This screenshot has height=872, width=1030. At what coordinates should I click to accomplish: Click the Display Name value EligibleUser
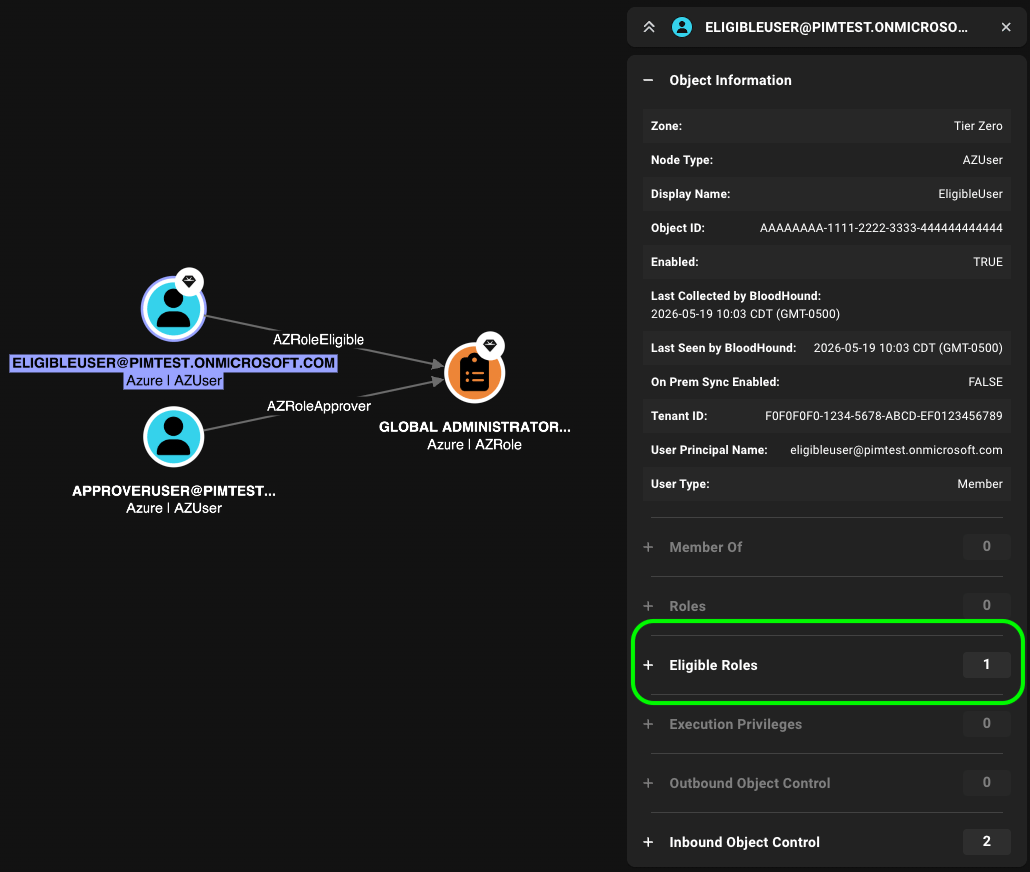click(x=970, y=194)
